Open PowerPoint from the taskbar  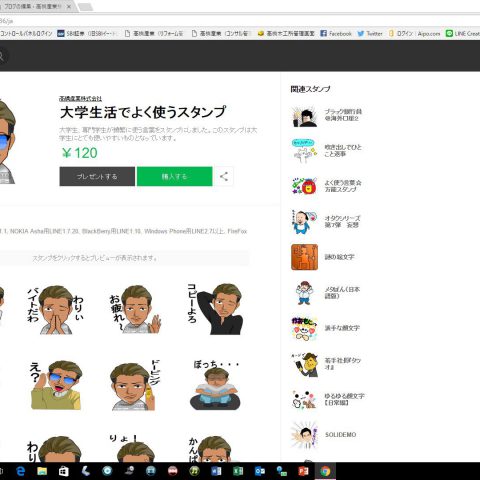coord(303,471)
